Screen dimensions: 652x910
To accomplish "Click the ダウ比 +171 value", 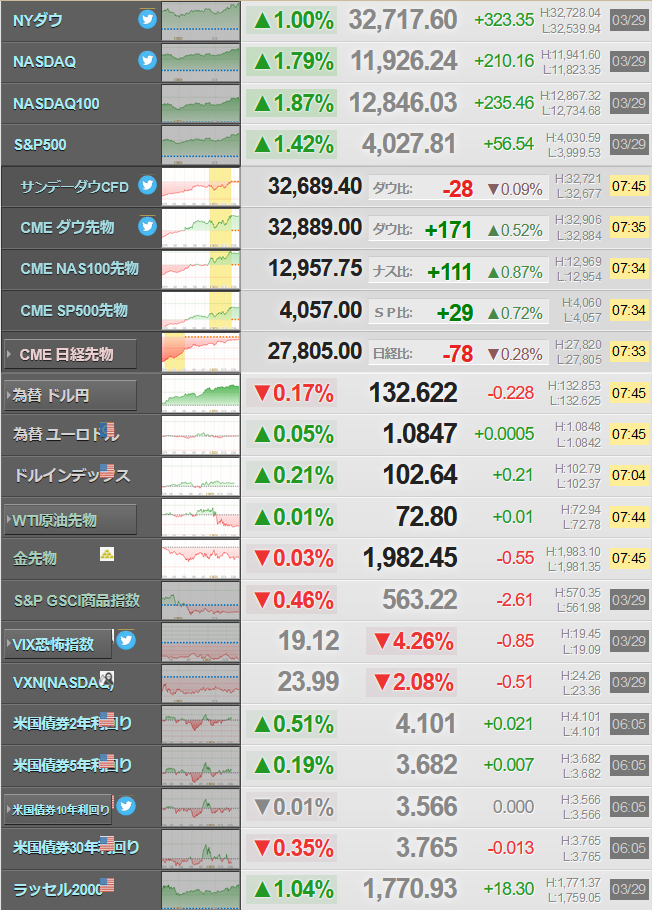I will (448, 230).
